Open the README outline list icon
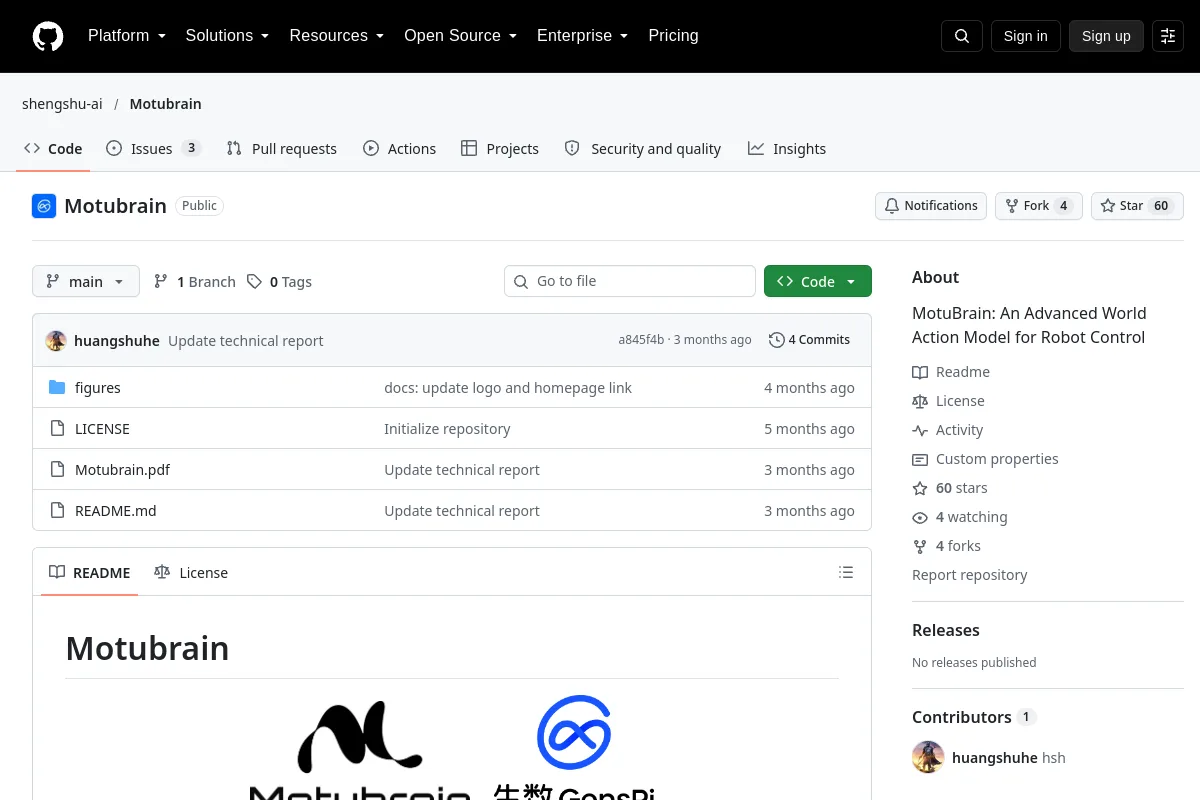The image size is (1200, 800). 846,573
